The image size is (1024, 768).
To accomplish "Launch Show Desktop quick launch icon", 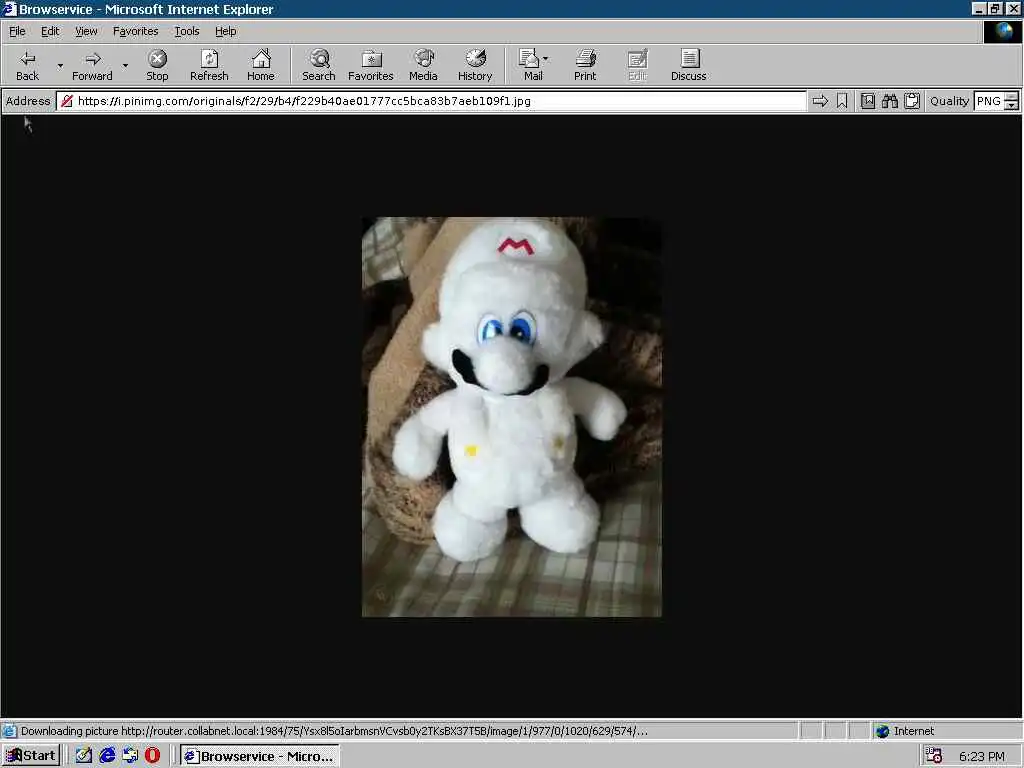I will (84, 756).
